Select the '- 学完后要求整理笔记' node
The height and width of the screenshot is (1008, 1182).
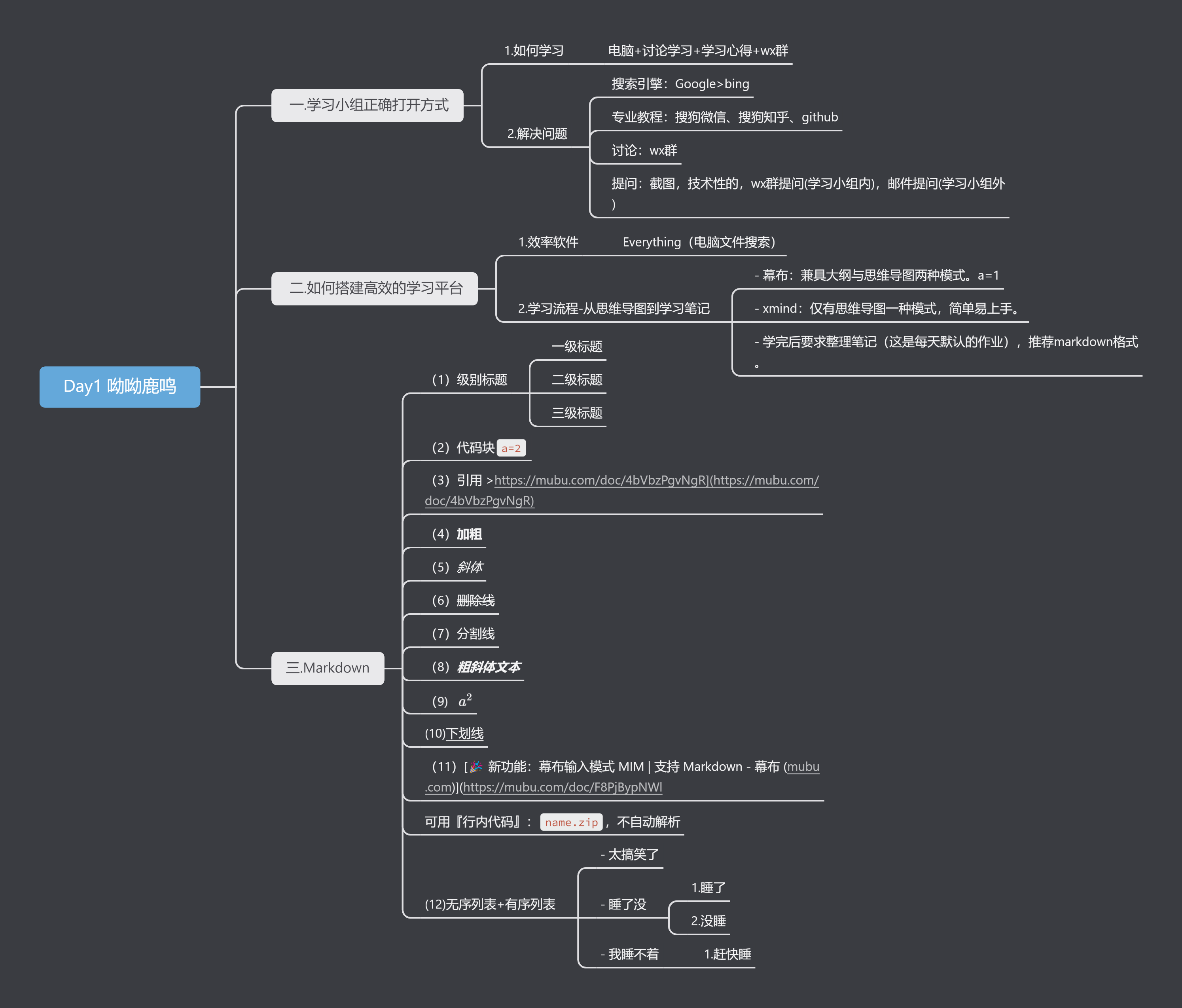(946, 351)
